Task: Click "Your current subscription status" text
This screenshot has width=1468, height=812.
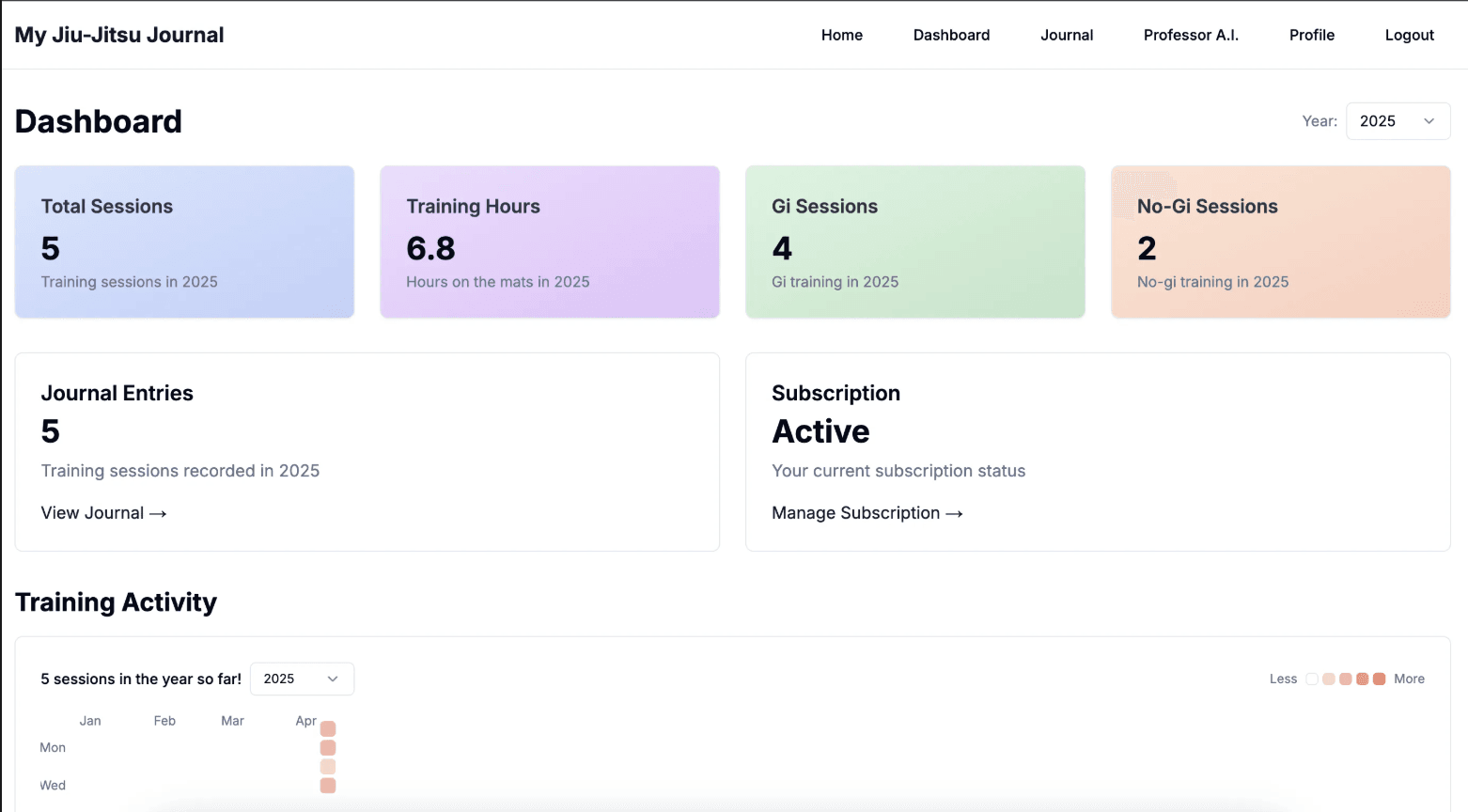Action: point(898,471)
